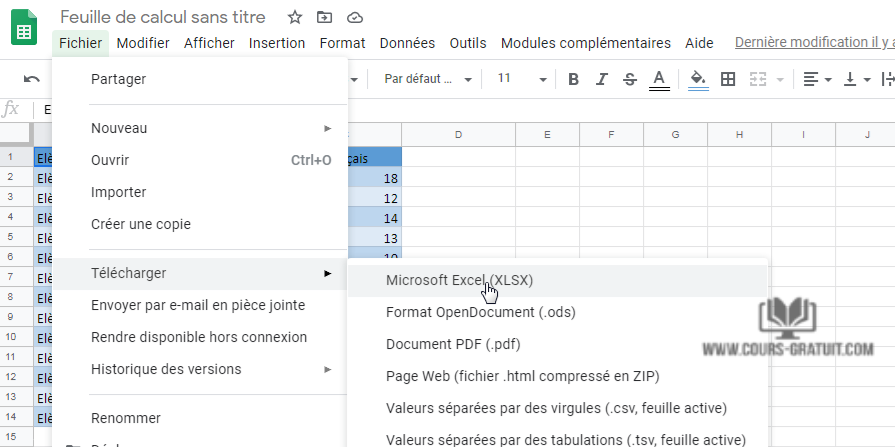Open the fill color picker
This screenshot has height=447, width=895.
click(698, 79)
